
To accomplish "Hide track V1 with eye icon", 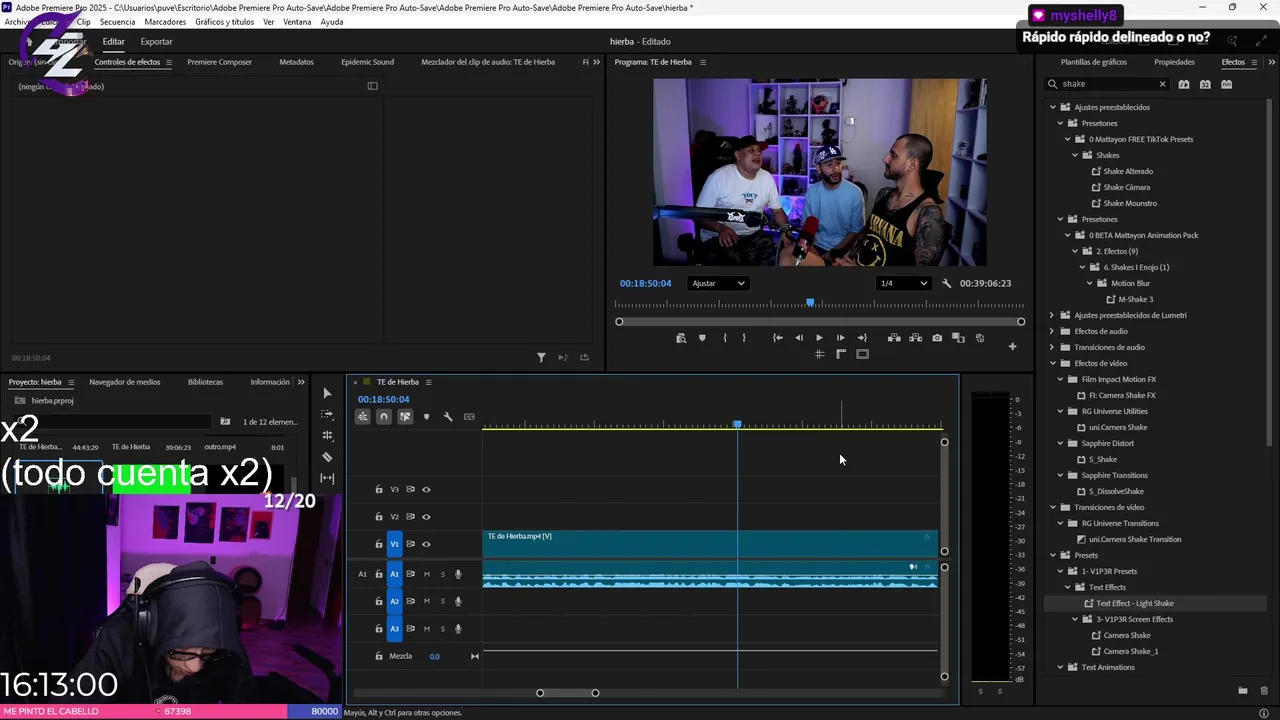I will point(426,544).
